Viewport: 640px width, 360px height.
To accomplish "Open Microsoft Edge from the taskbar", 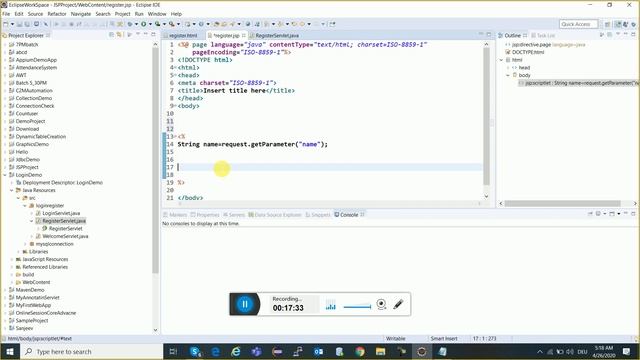I will [x=216, y=351].
